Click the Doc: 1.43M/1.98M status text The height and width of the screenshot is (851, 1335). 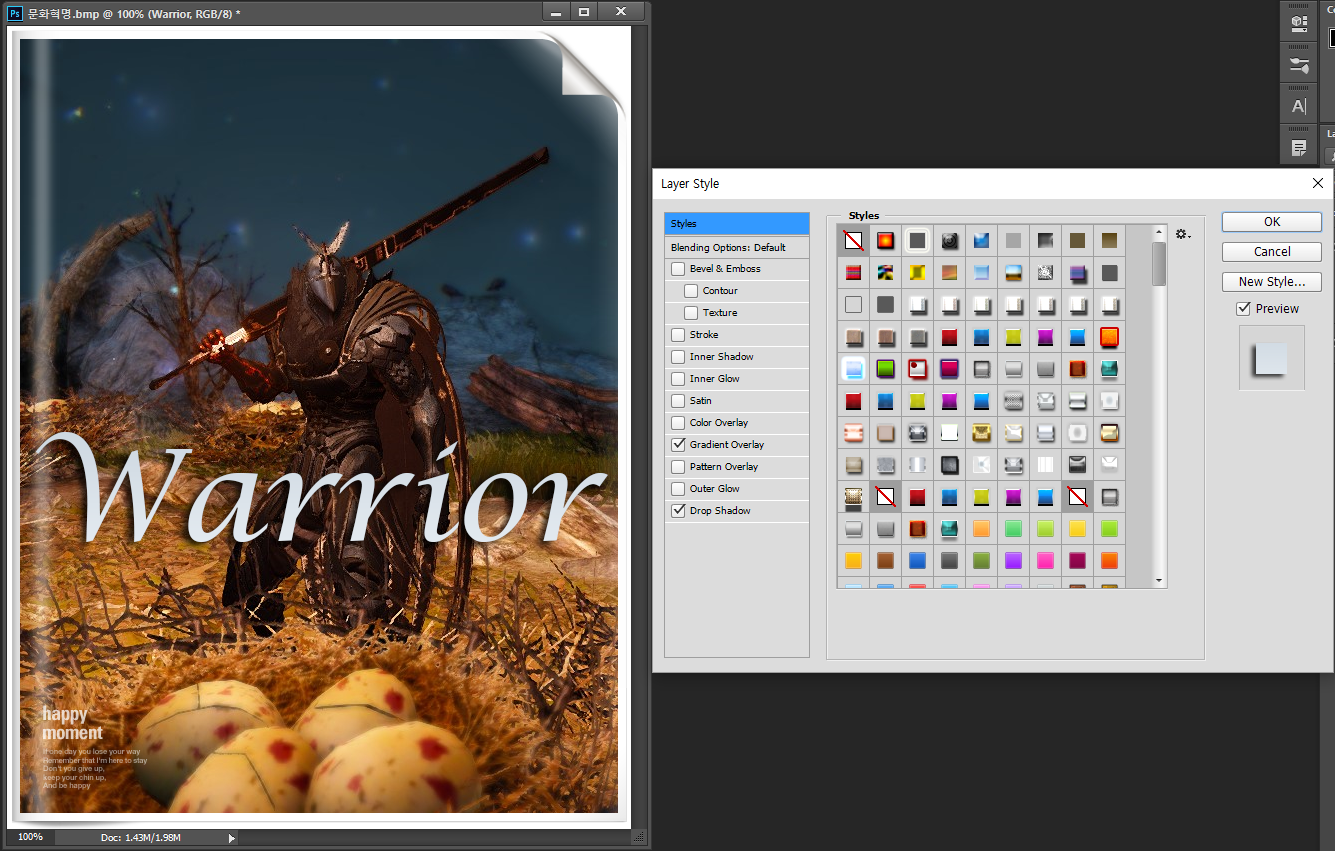(141, 838)
